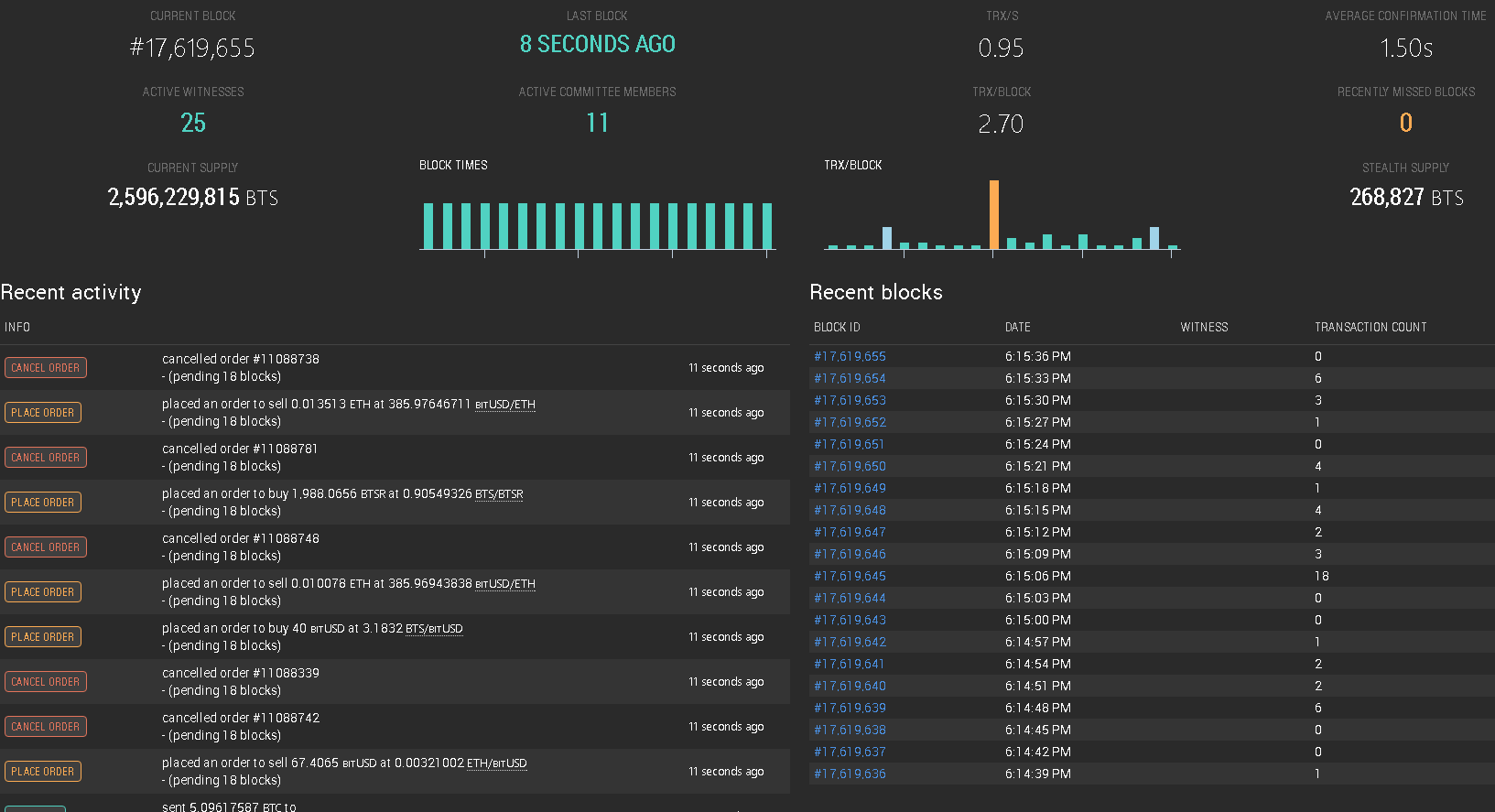Click the Active Committee Members count 11
This screenshot has width=1495, height=812.
point(597,123)
